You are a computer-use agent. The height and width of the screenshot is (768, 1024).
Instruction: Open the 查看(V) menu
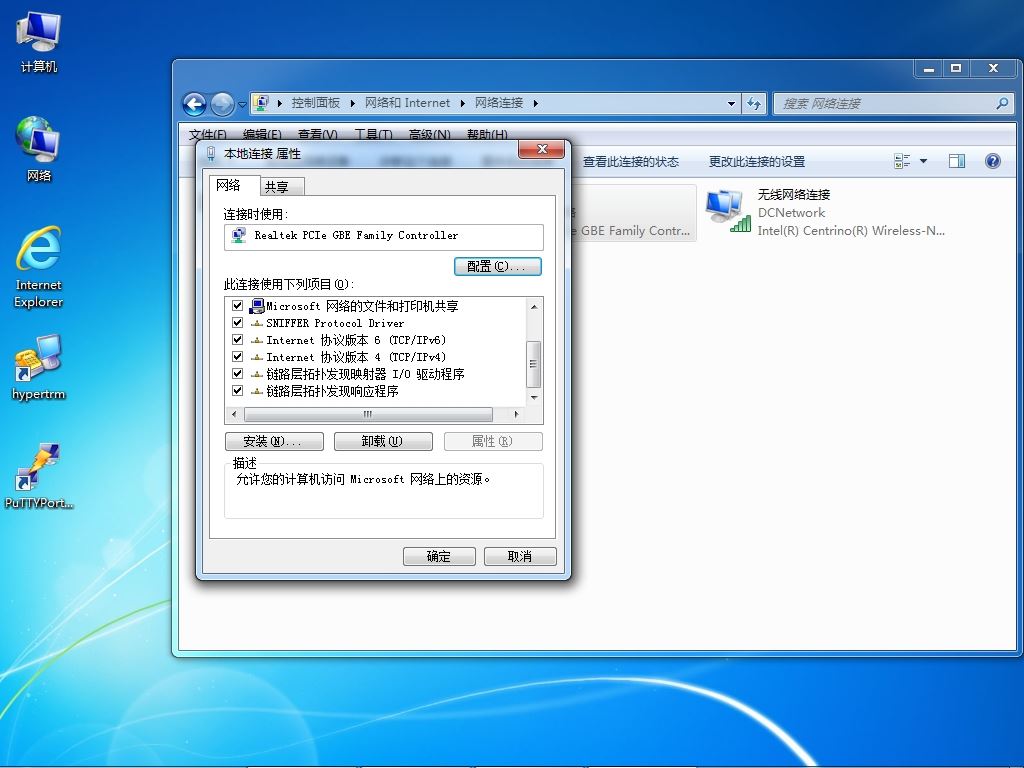[317, 134]
